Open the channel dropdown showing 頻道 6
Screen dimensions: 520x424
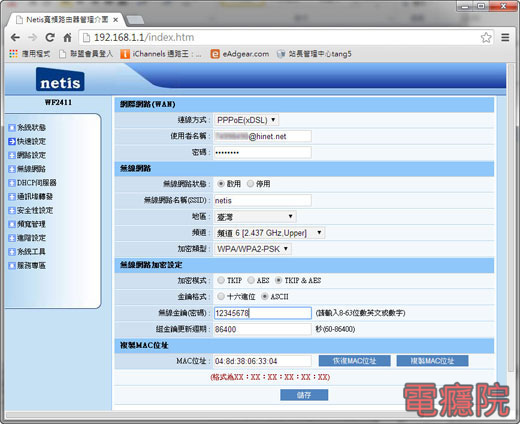tap(269, 233)
